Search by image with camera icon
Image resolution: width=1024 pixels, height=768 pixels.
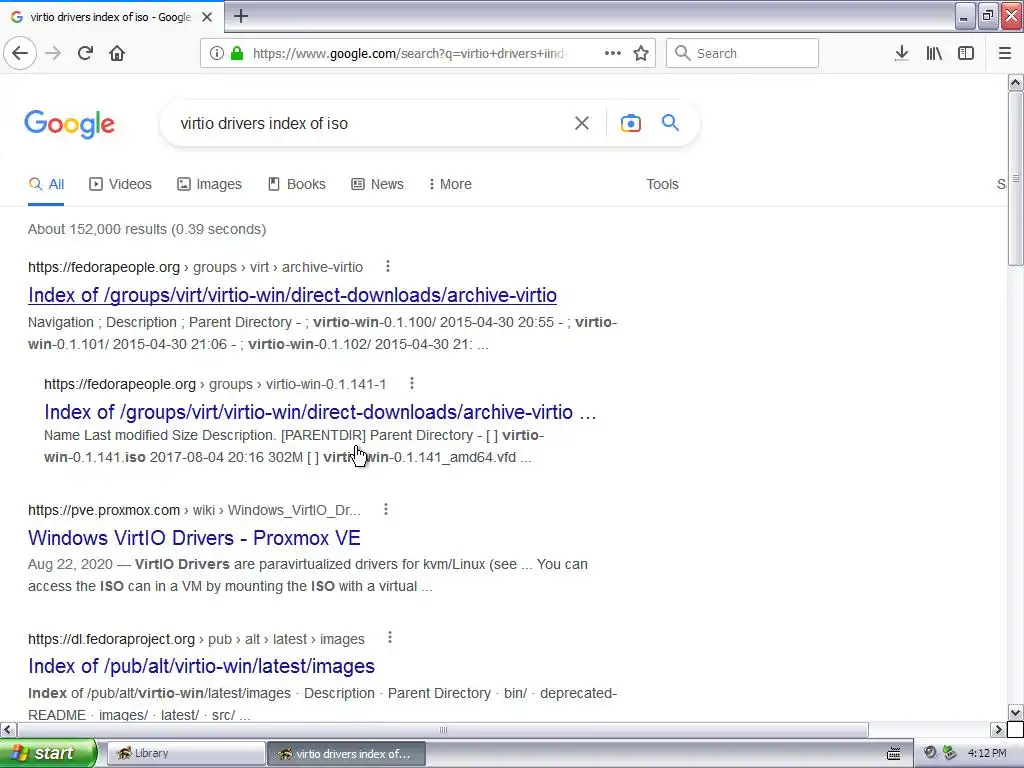[x=630, y=123]
